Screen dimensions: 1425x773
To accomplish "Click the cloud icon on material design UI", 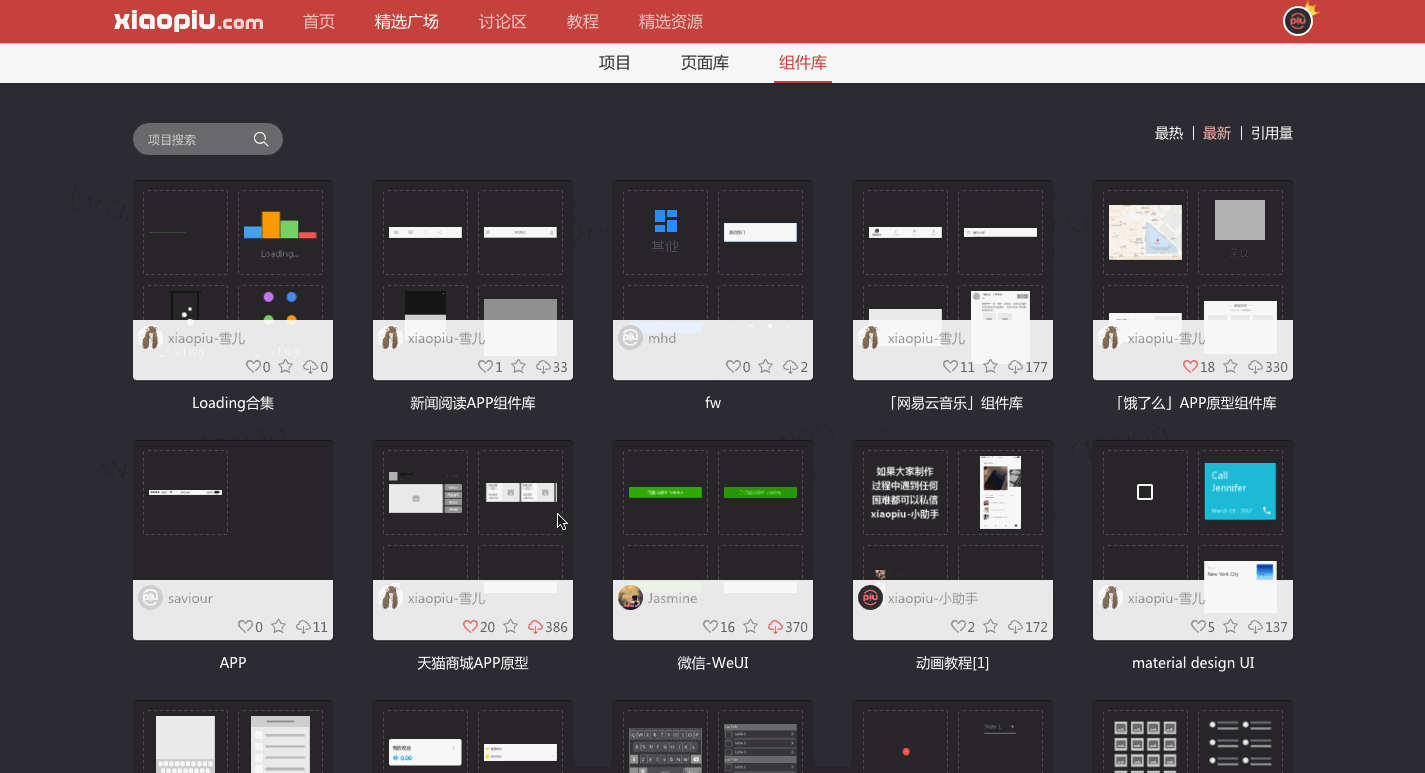I will 1255,627.
